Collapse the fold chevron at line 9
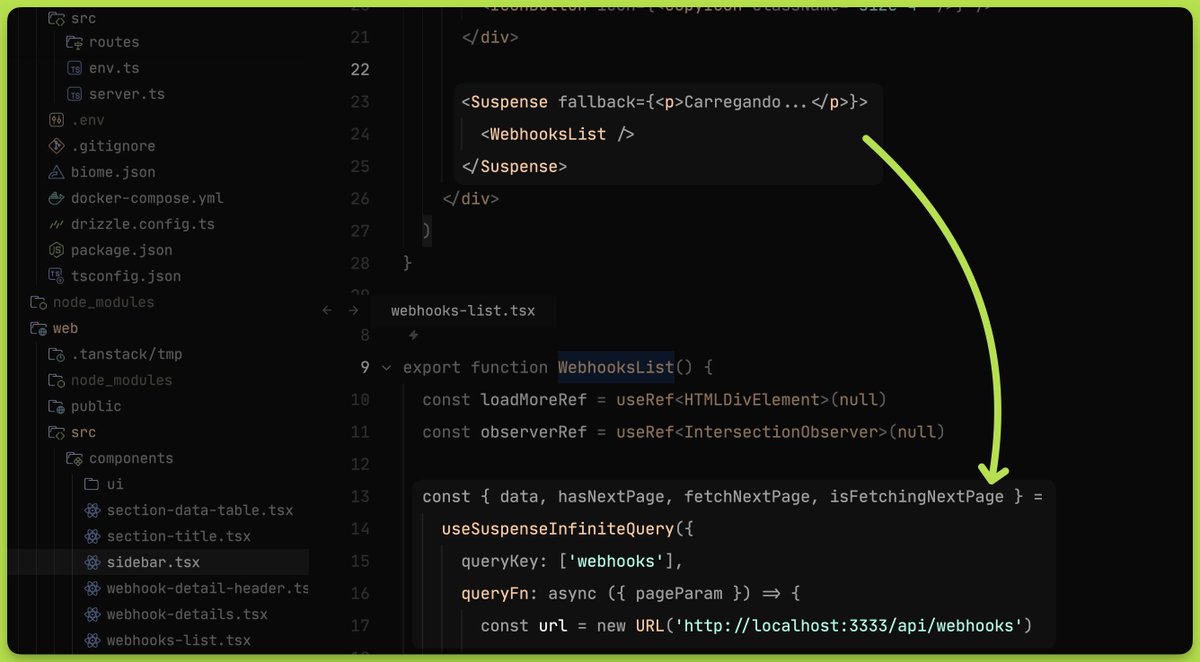 (387, 368)
